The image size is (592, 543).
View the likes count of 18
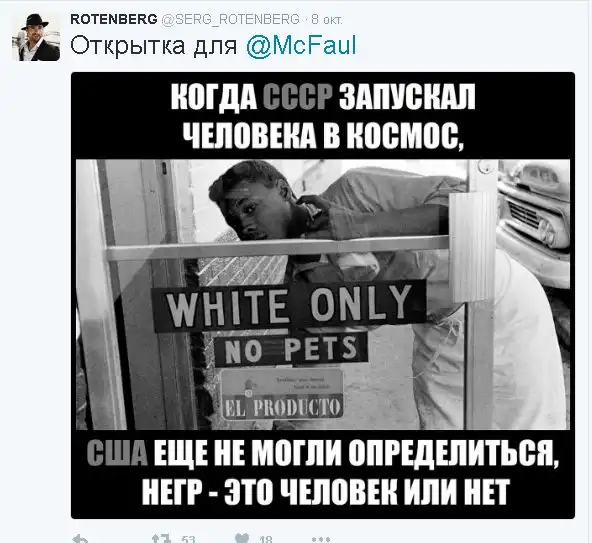click(x=266, y=540)
